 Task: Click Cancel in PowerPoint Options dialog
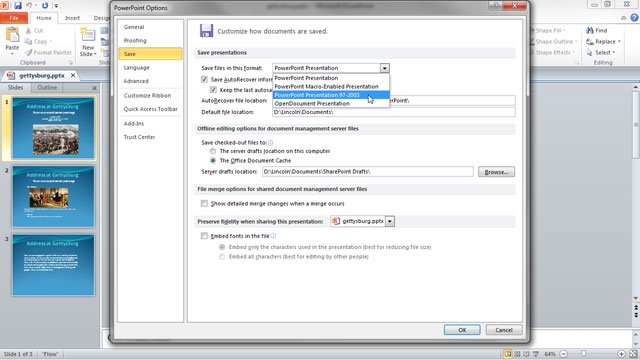(504, 330)
